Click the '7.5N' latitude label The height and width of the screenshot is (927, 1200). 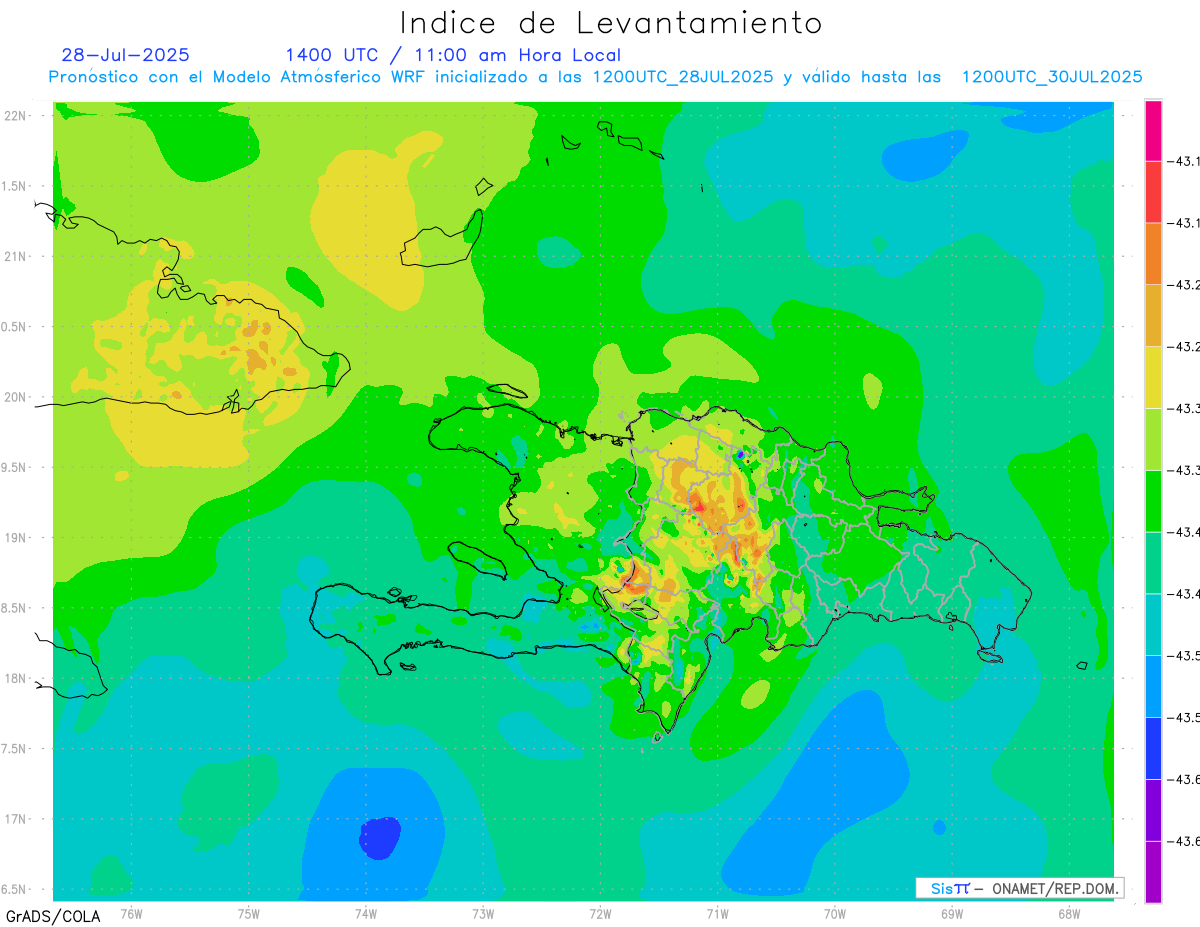(x=15, y=748)
